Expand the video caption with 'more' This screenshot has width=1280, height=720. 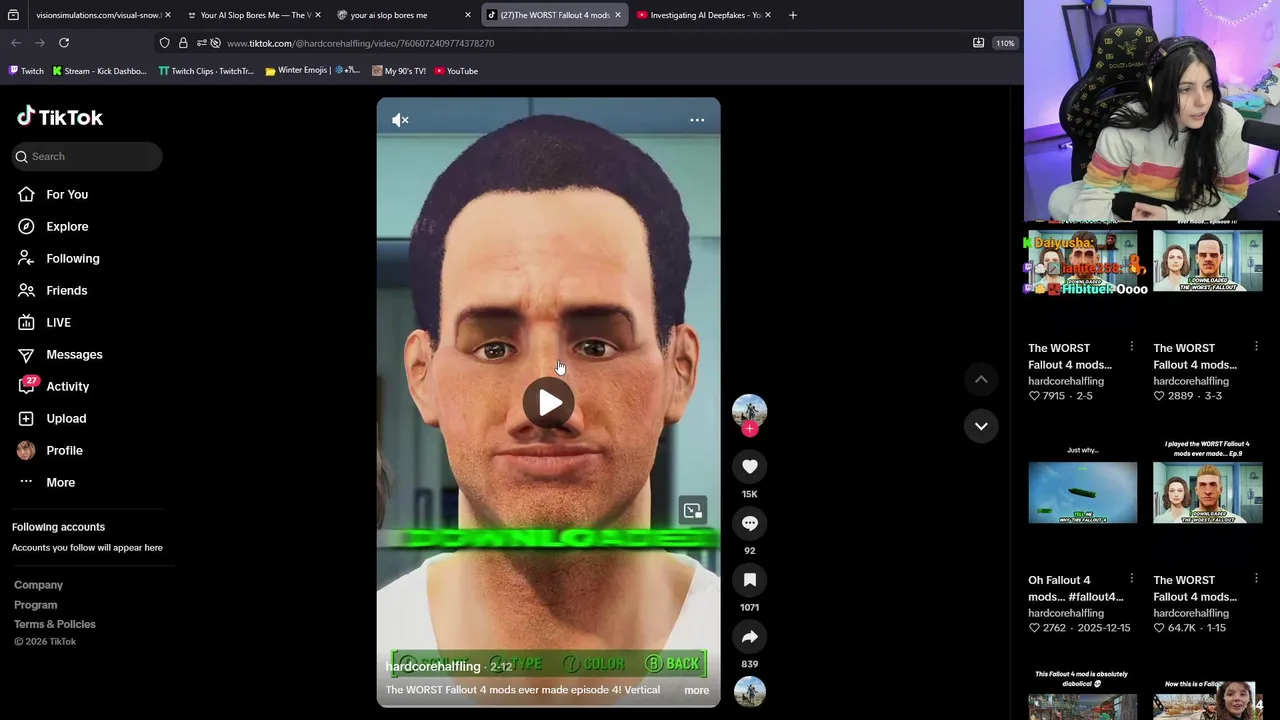coord(696,690)
